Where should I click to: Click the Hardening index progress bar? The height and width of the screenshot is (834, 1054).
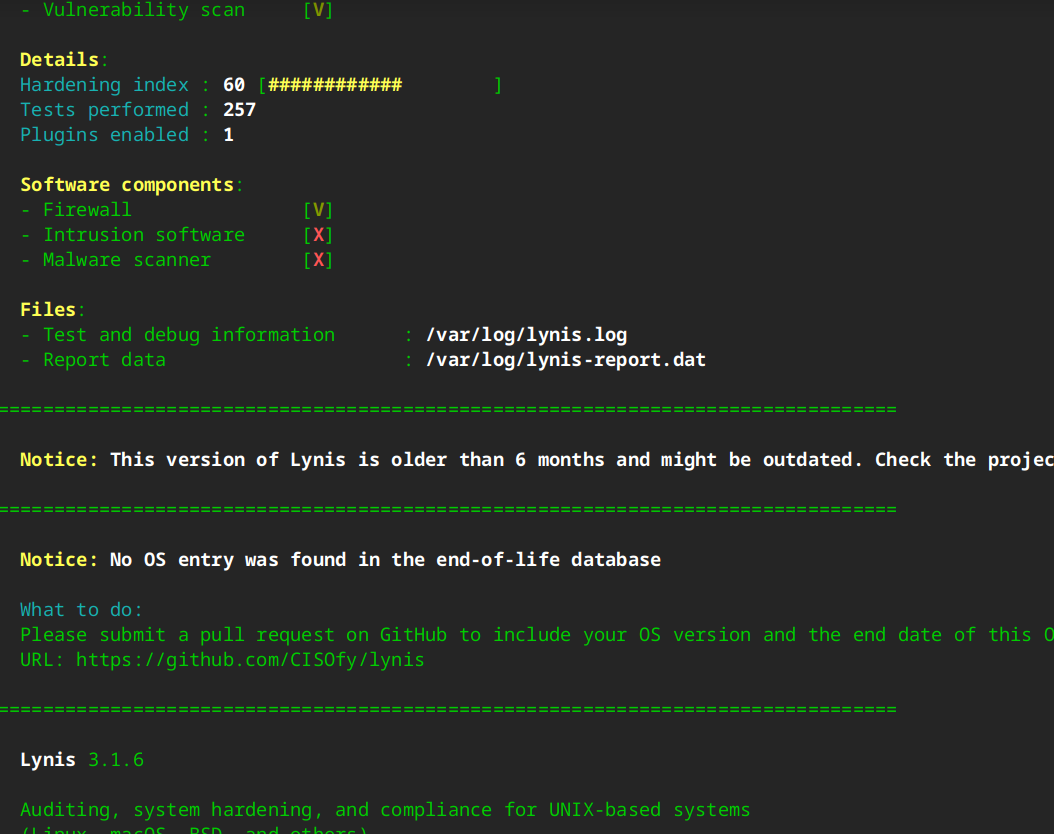pyautogui.click(x=380, y=85)
